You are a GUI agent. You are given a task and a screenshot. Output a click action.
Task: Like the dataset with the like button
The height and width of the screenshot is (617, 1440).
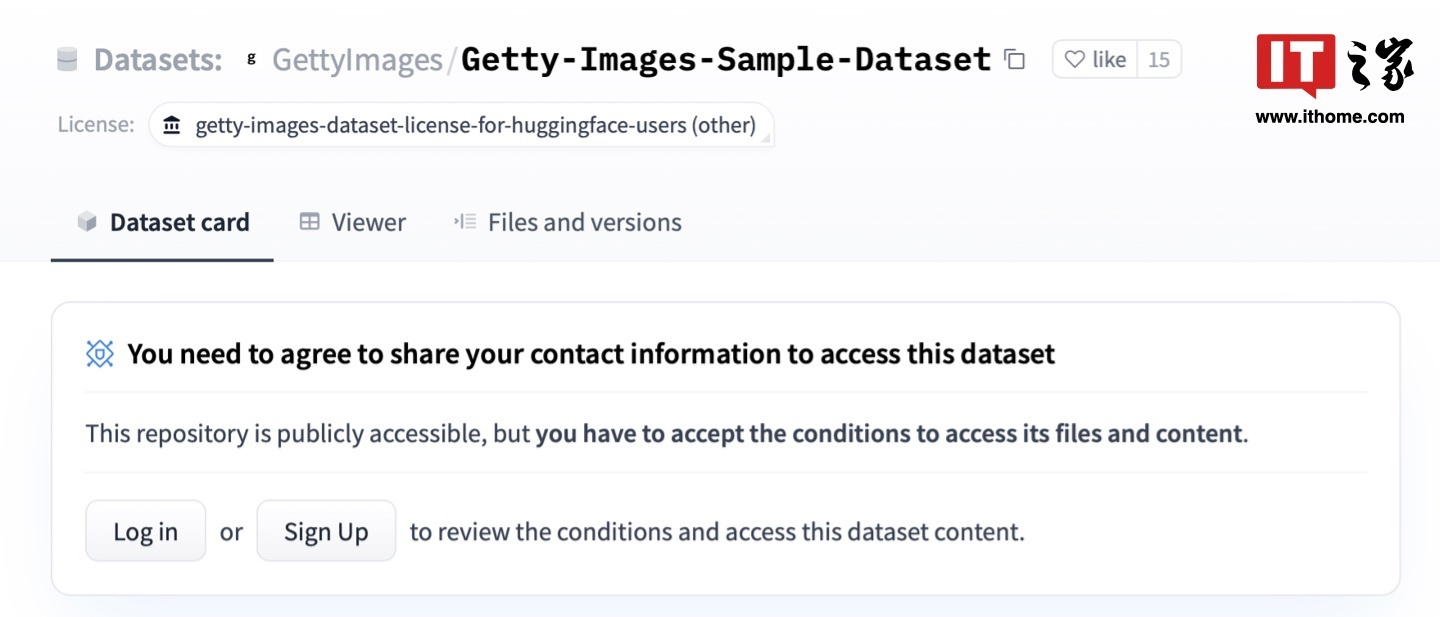(1095, 60)
